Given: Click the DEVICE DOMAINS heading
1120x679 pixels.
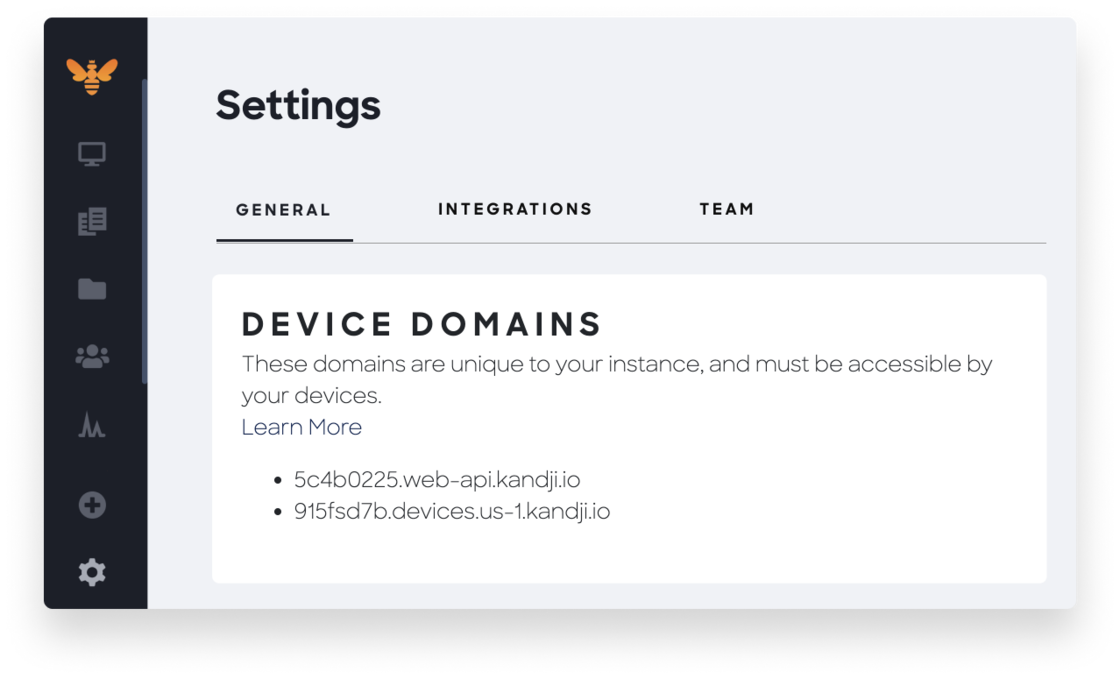Looking at the screenshot, I should point(420,323).
